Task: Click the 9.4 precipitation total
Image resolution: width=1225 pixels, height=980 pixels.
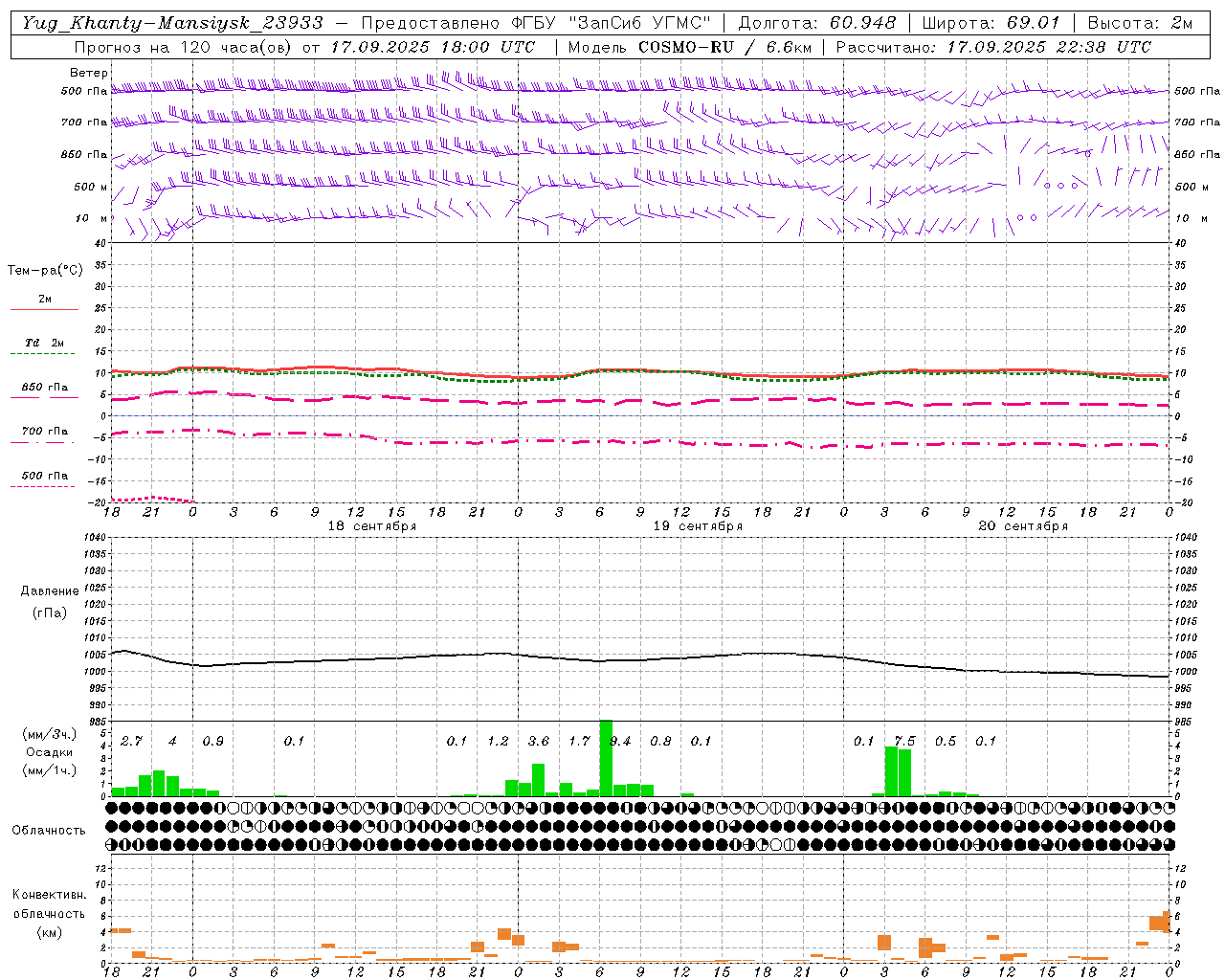Action: [620, 741]
